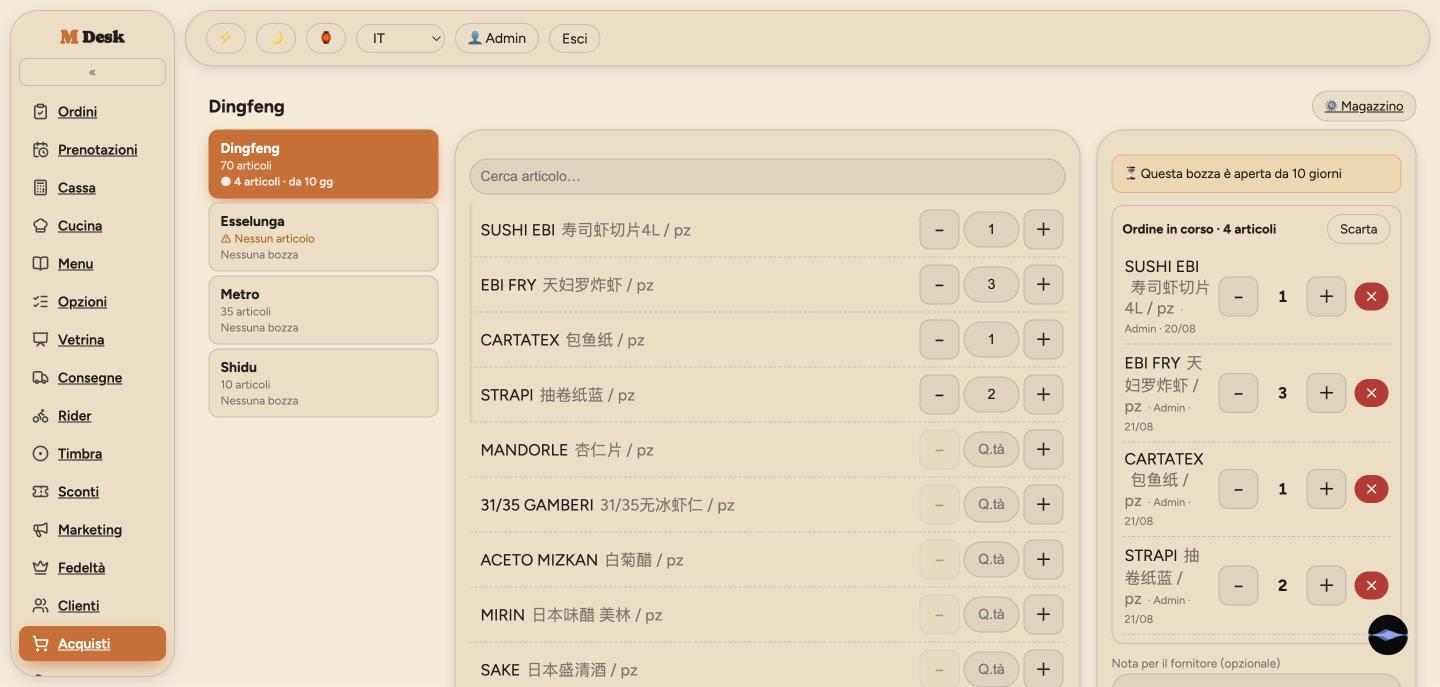Image resolution: width=1440 pixels, height=687 pixels.
Task: Add 31/35 GAMBERI with the plus button
Action: 1043,505
